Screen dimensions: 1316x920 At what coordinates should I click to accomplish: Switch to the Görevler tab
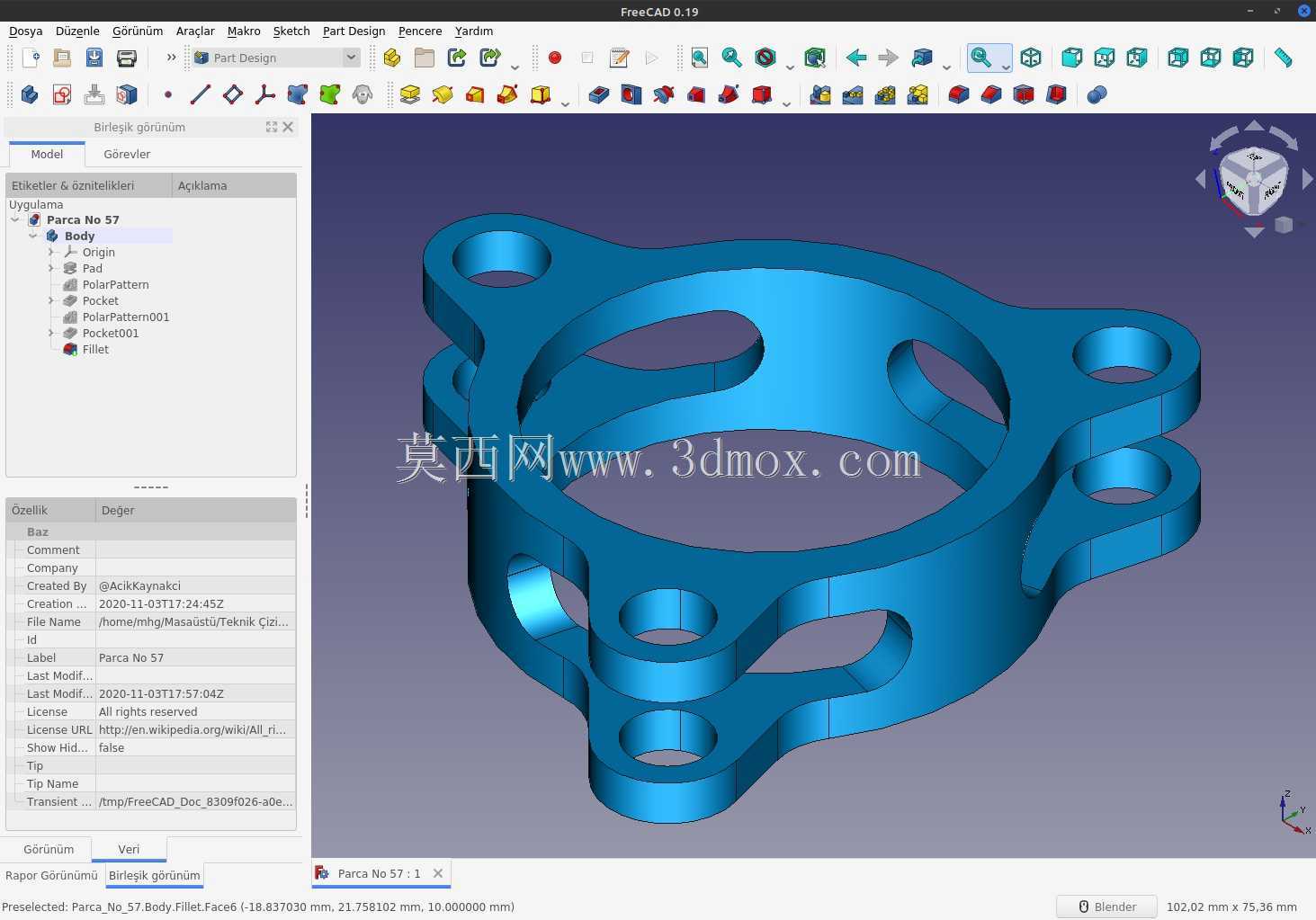point(127,154)
